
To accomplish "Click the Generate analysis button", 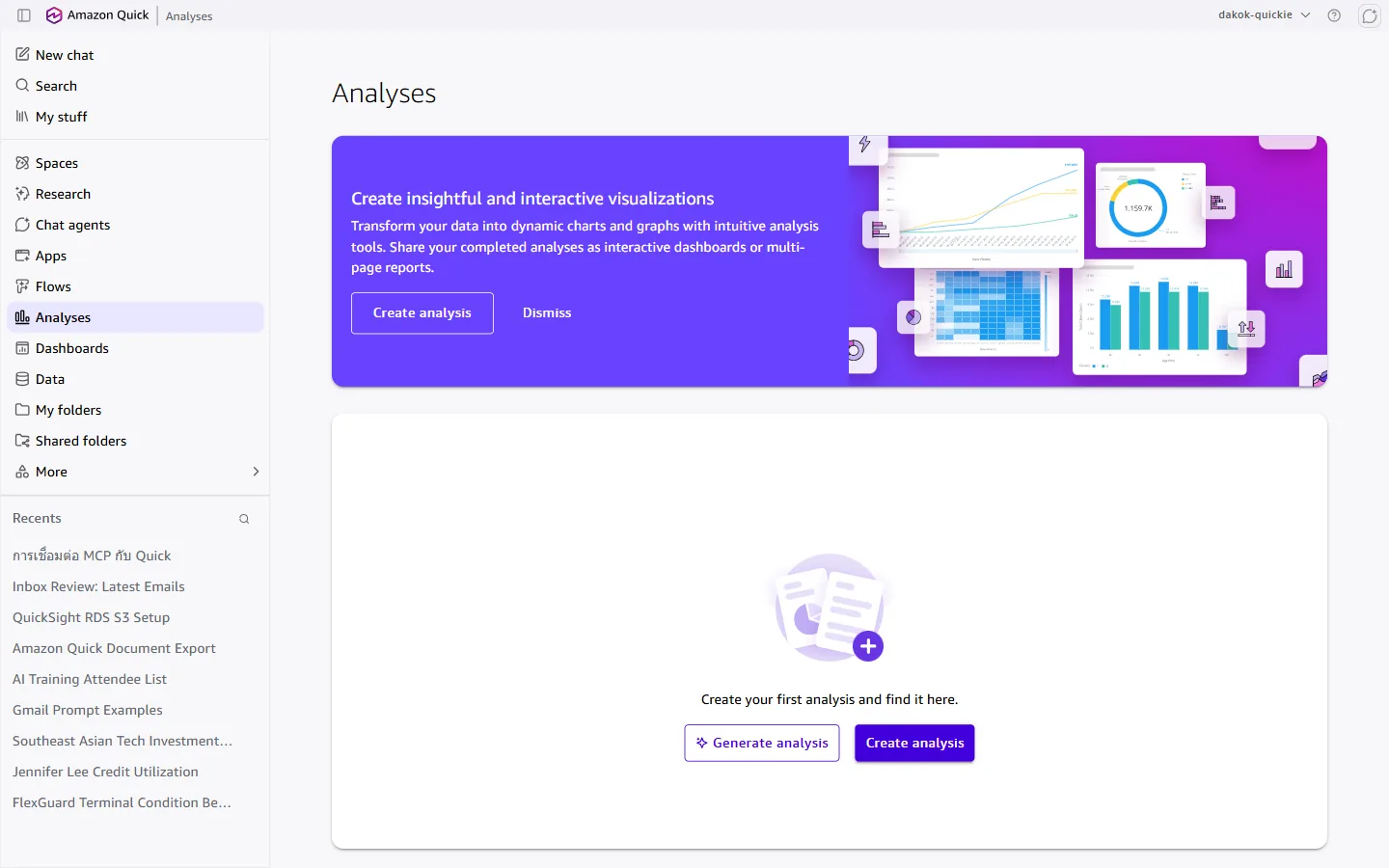I will pos(762,743).
